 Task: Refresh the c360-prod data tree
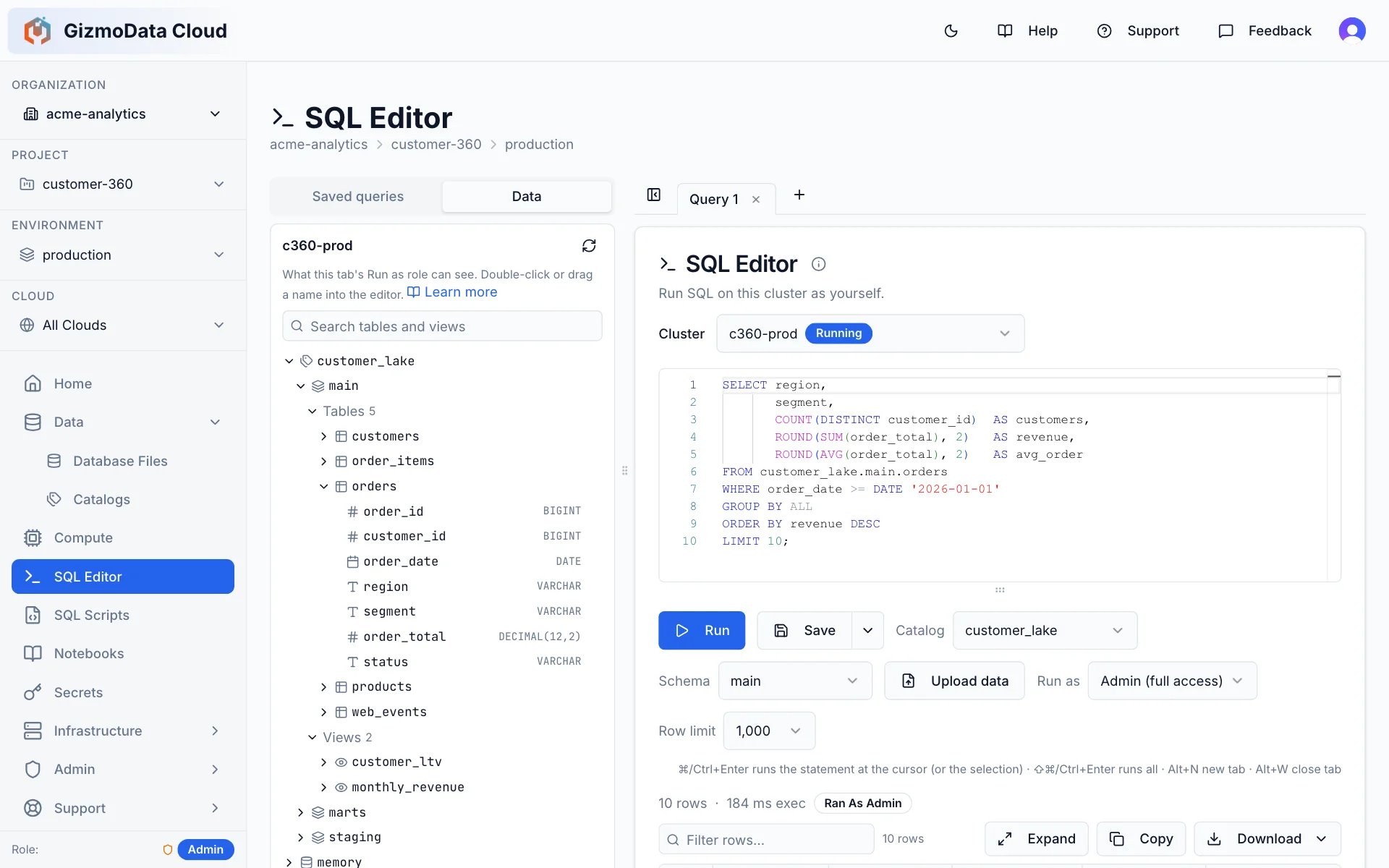click(589, 246)
